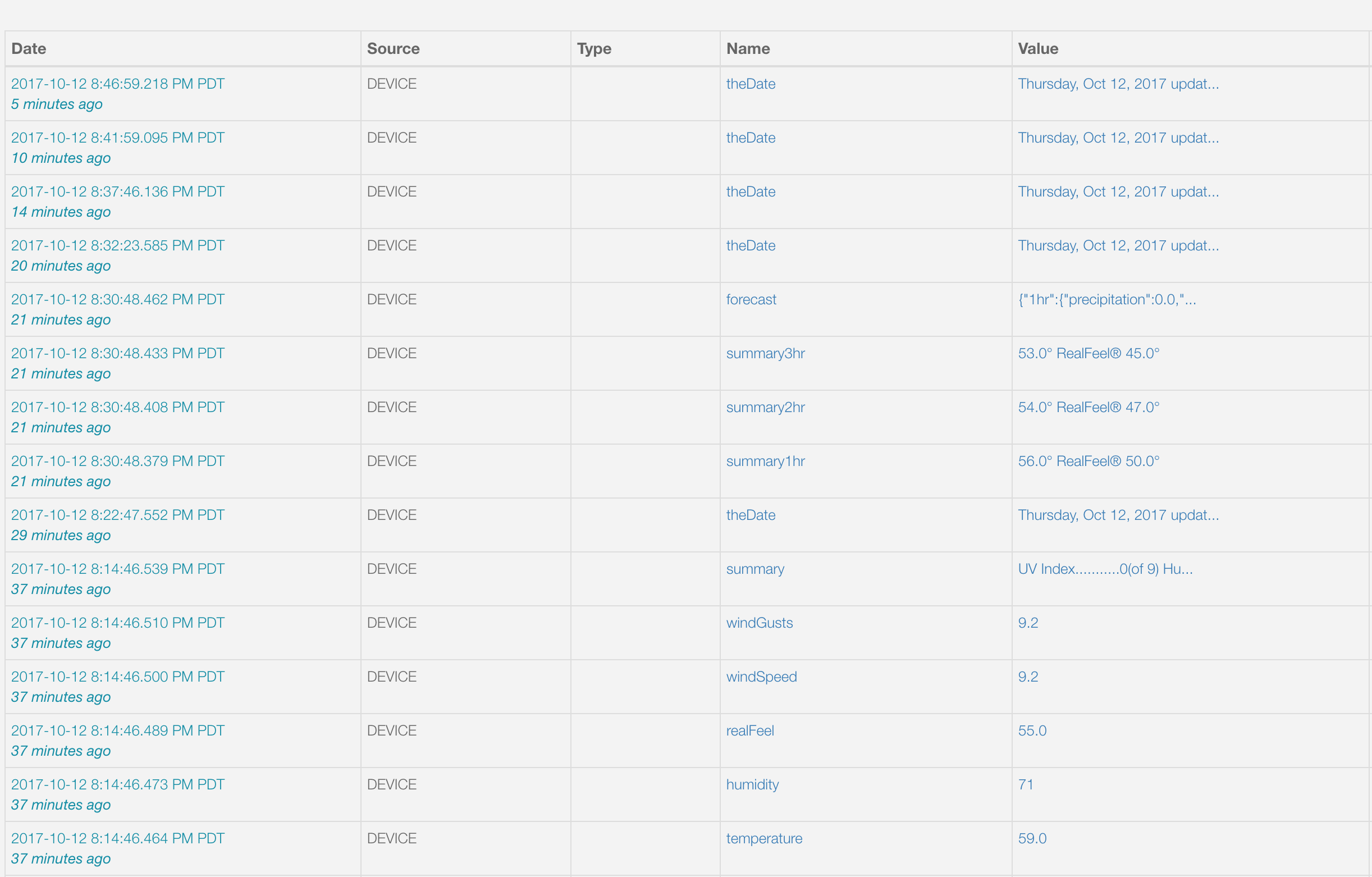Viewport: 1372px width, 877px height.
Task: Open the 8:30:48.433 PM date link
Action: click(x=118, y=353)
